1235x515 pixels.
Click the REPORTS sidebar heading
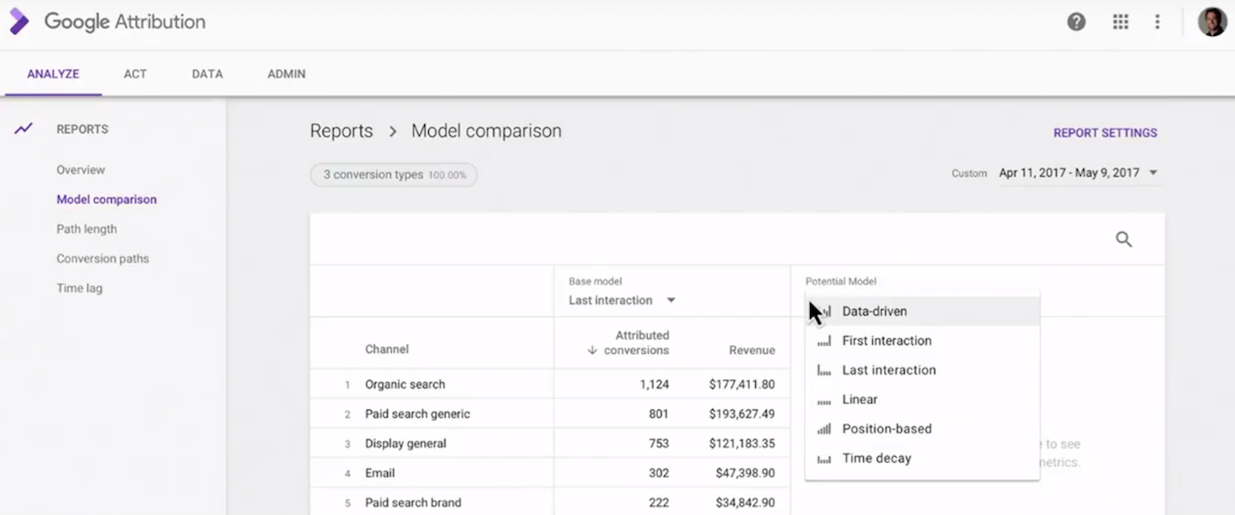pos(82,129)
